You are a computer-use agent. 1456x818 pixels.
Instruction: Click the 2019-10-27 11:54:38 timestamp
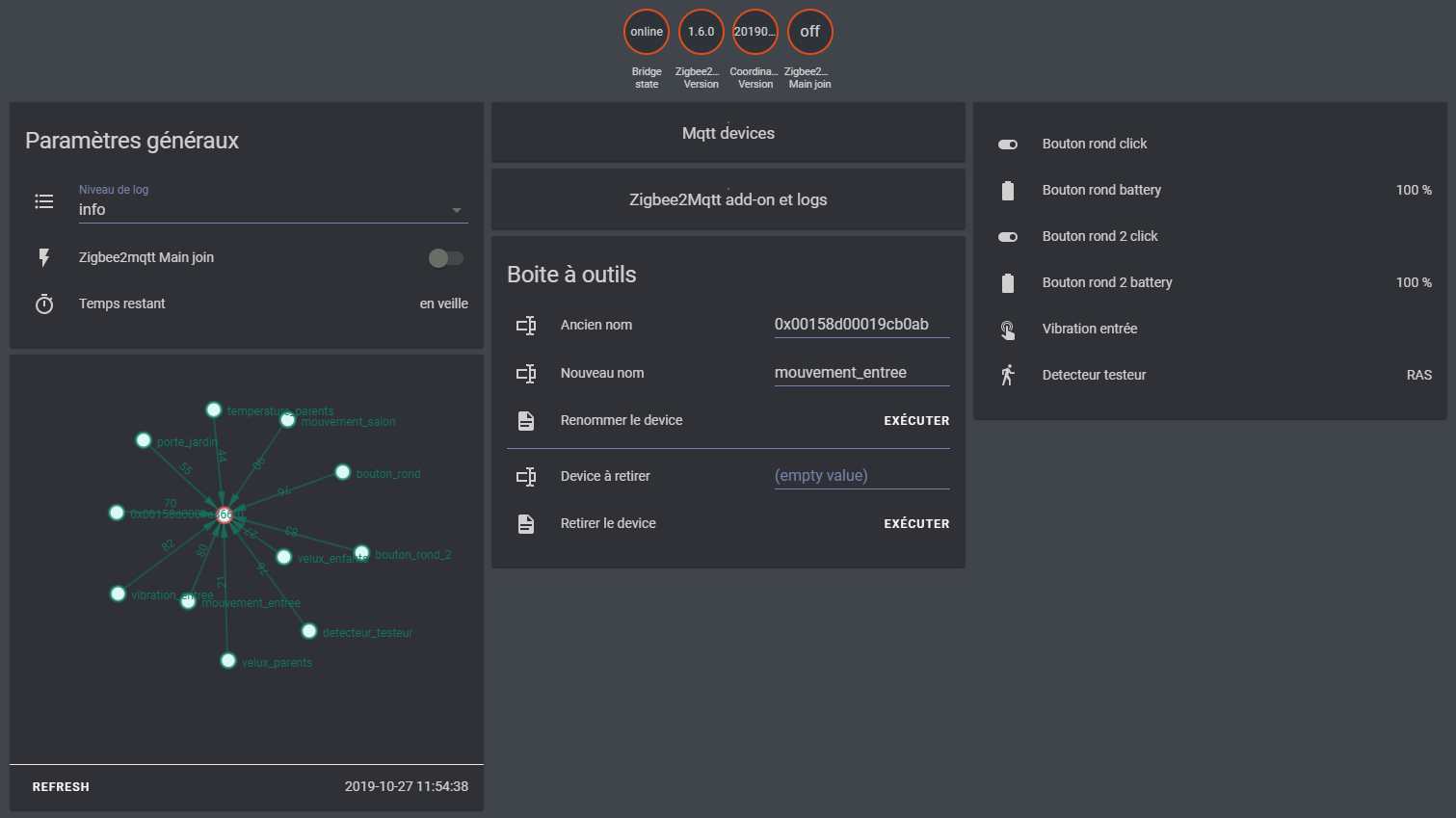click(407, 786)
